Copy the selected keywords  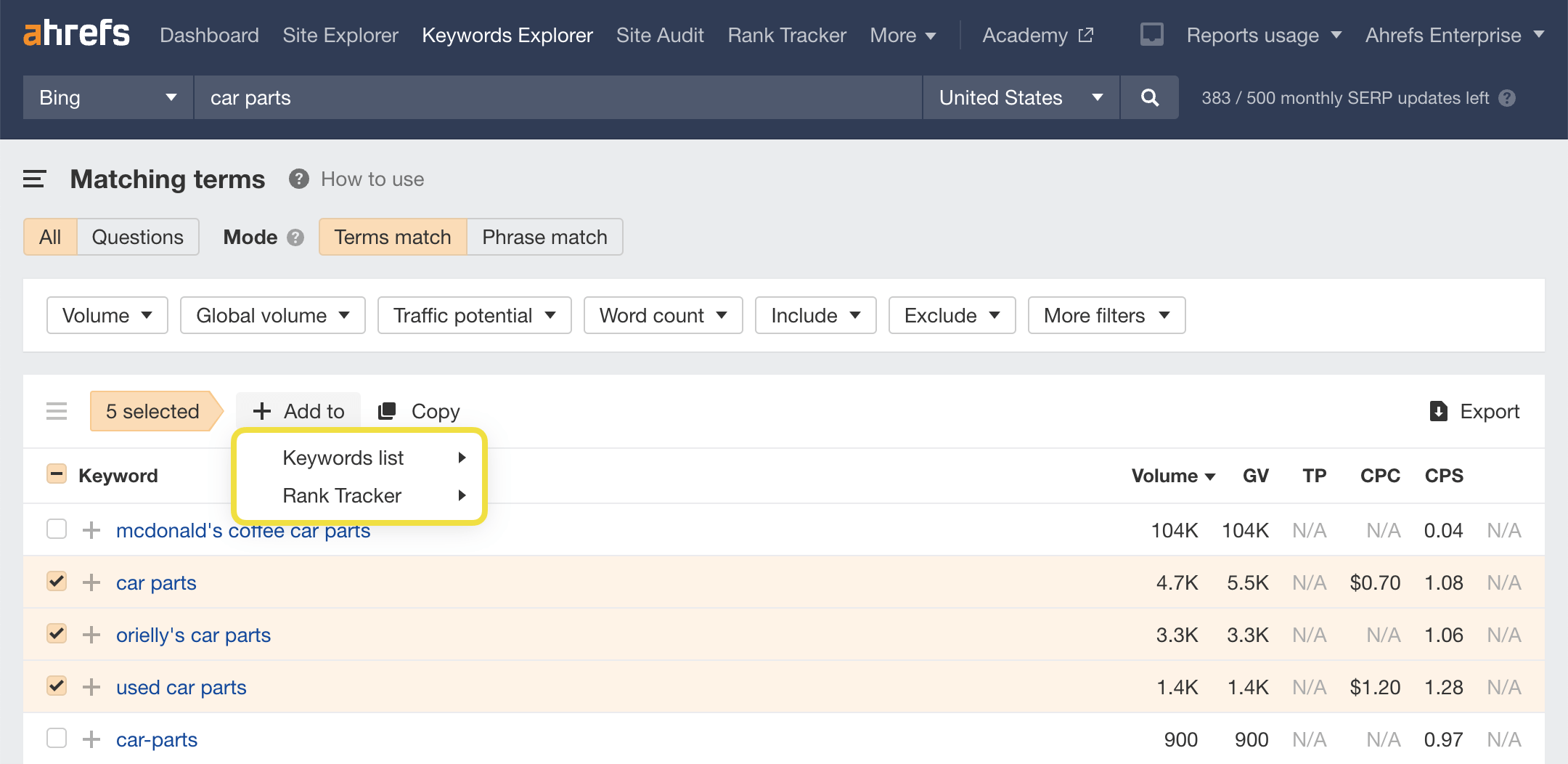tap(420, 411)
